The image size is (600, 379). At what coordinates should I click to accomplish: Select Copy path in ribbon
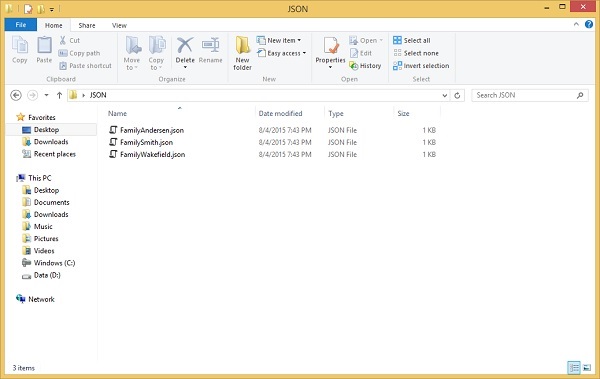[x=80, y=53]
